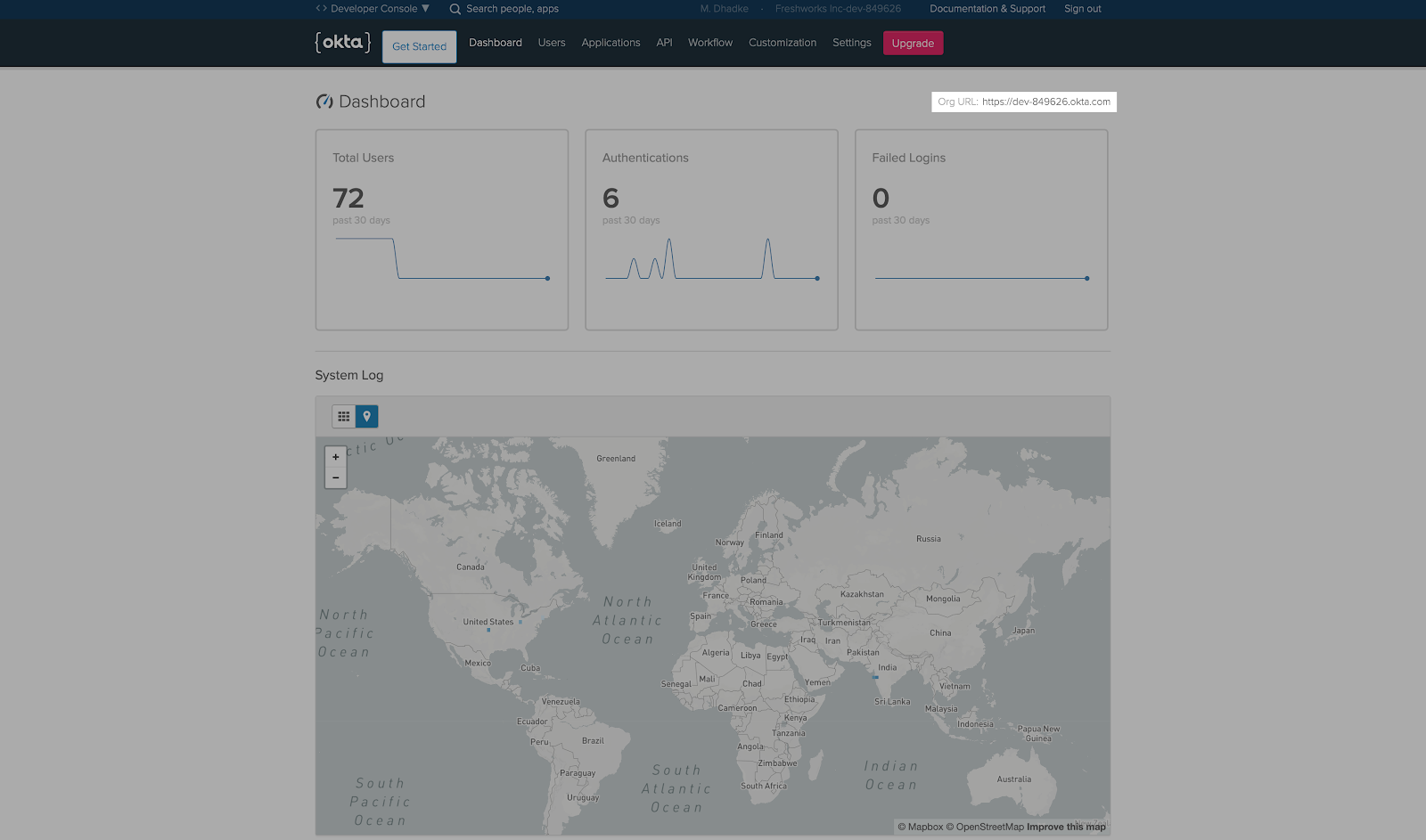Click the Australia label on the map

point(1014,779)
